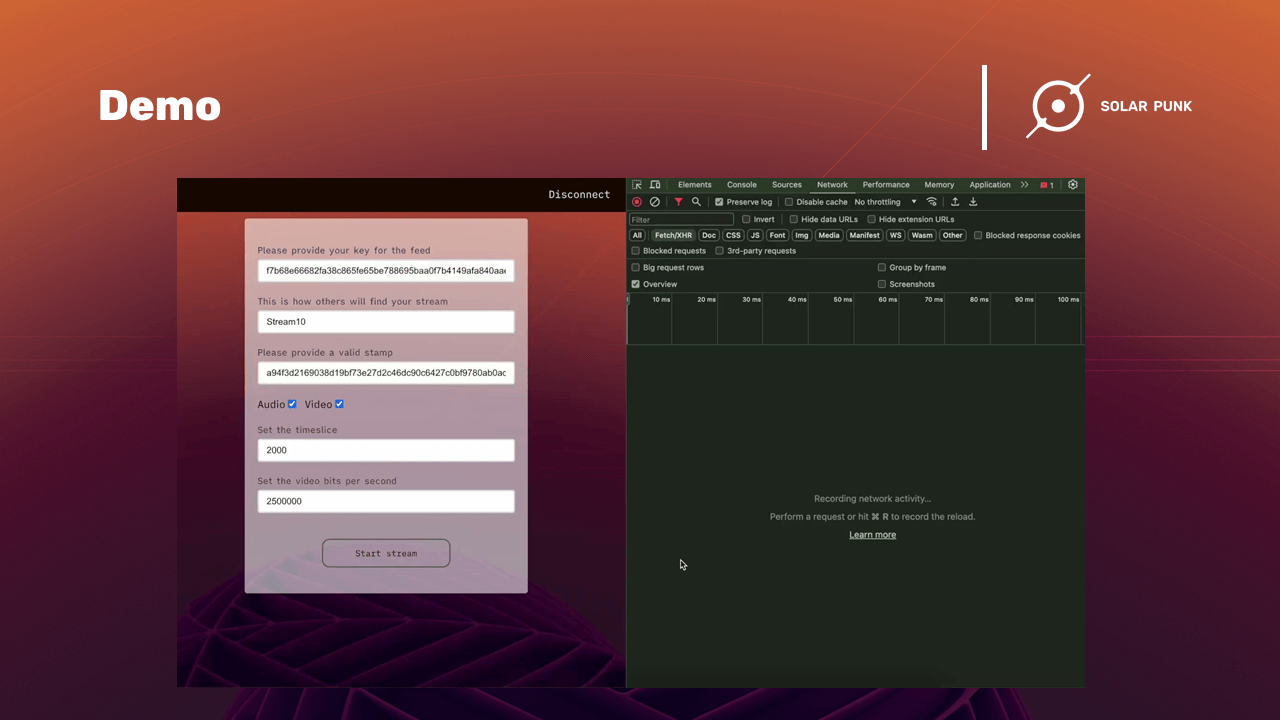The image size is (1280, 720).
Task: Click the import HAR upload icon
Action: [955, 202]
